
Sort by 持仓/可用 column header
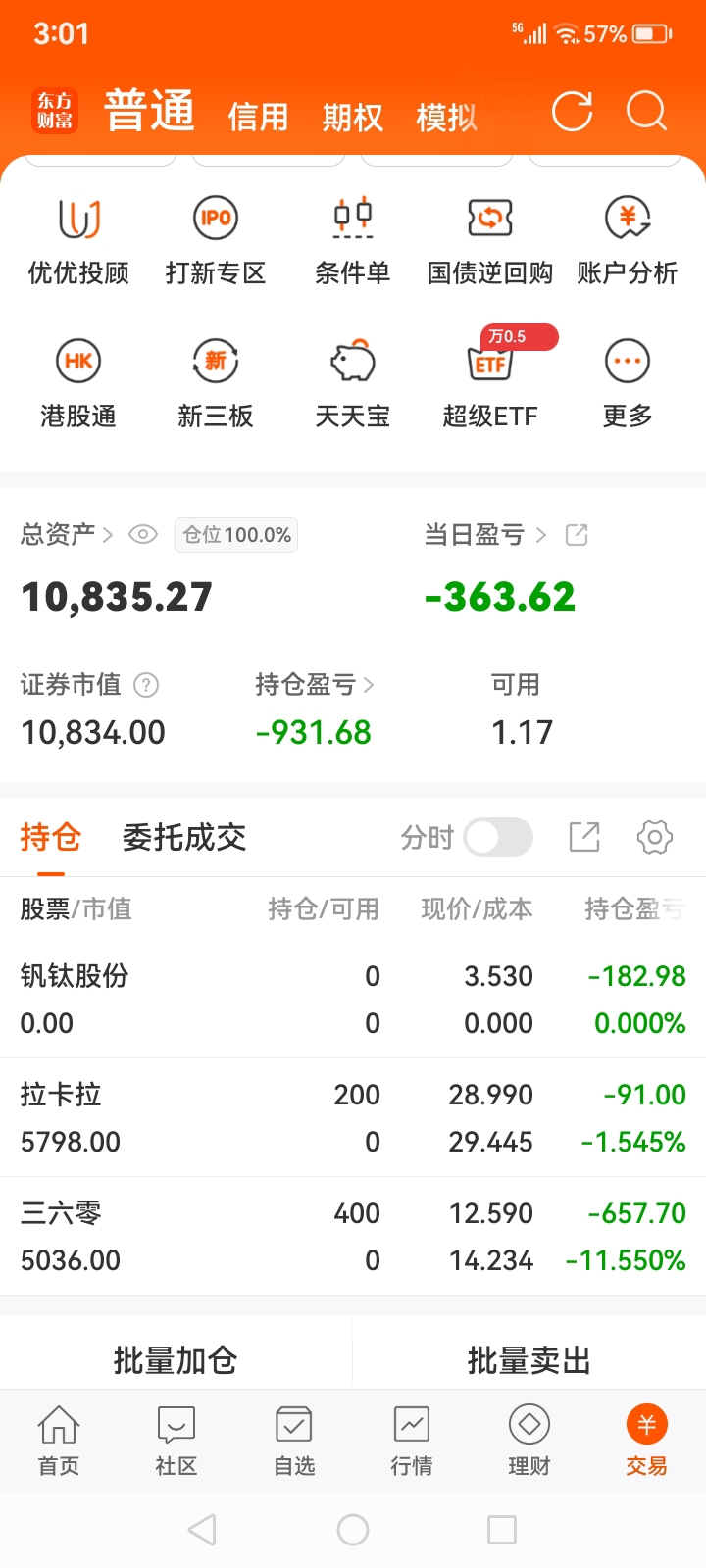coord(324,909)
